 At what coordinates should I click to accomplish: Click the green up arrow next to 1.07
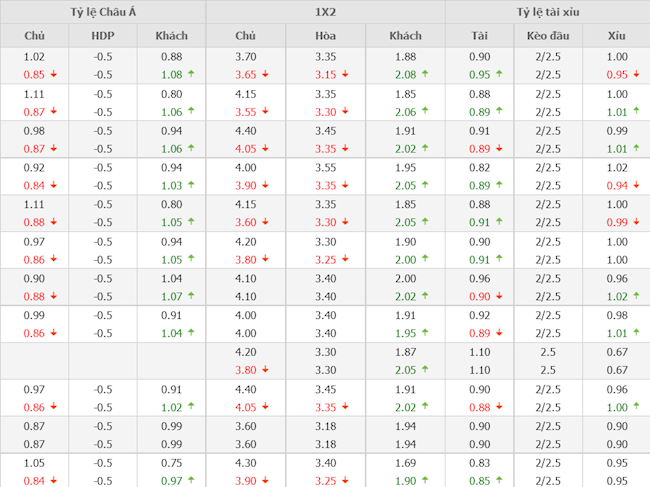point(190,296)
